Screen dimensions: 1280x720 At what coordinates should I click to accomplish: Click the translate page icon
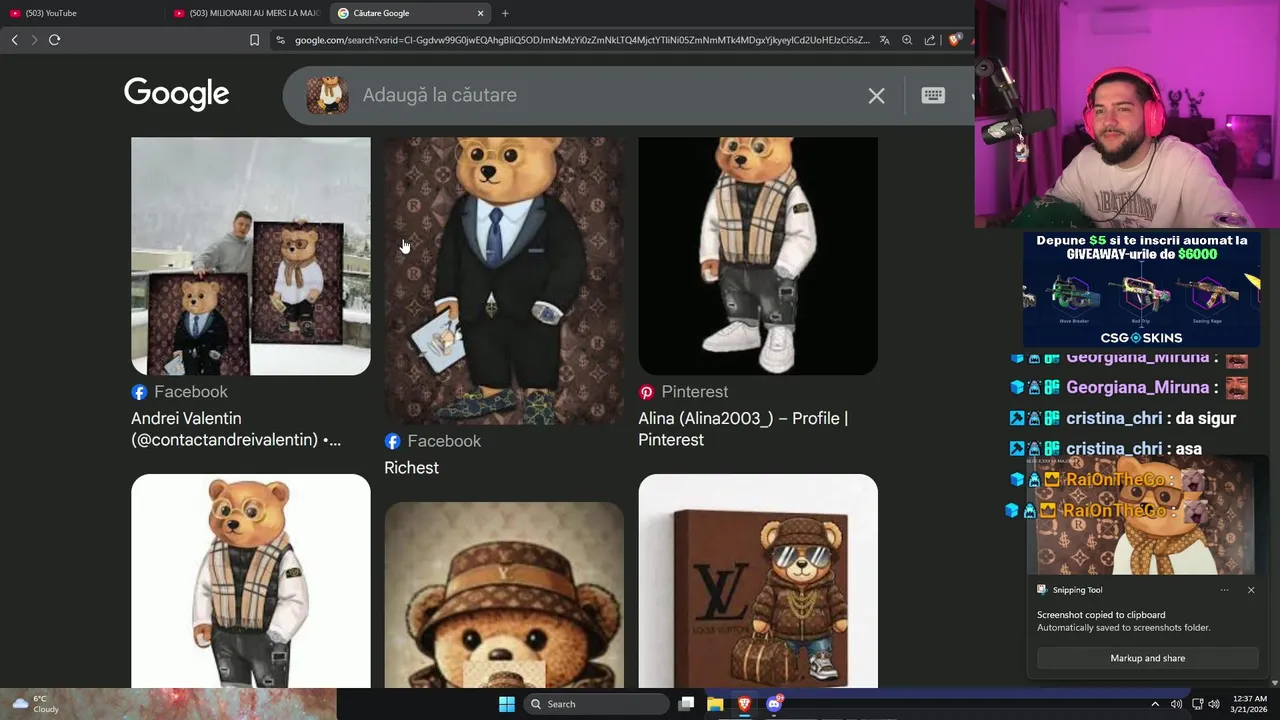[884, 40]
